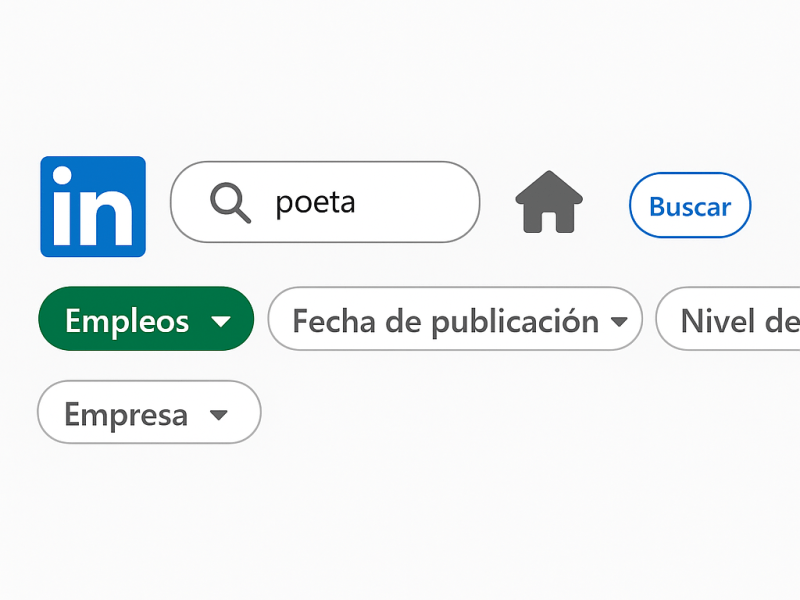Open the Empresa filter dropdown
800x600 pixels.
[148, 412]
